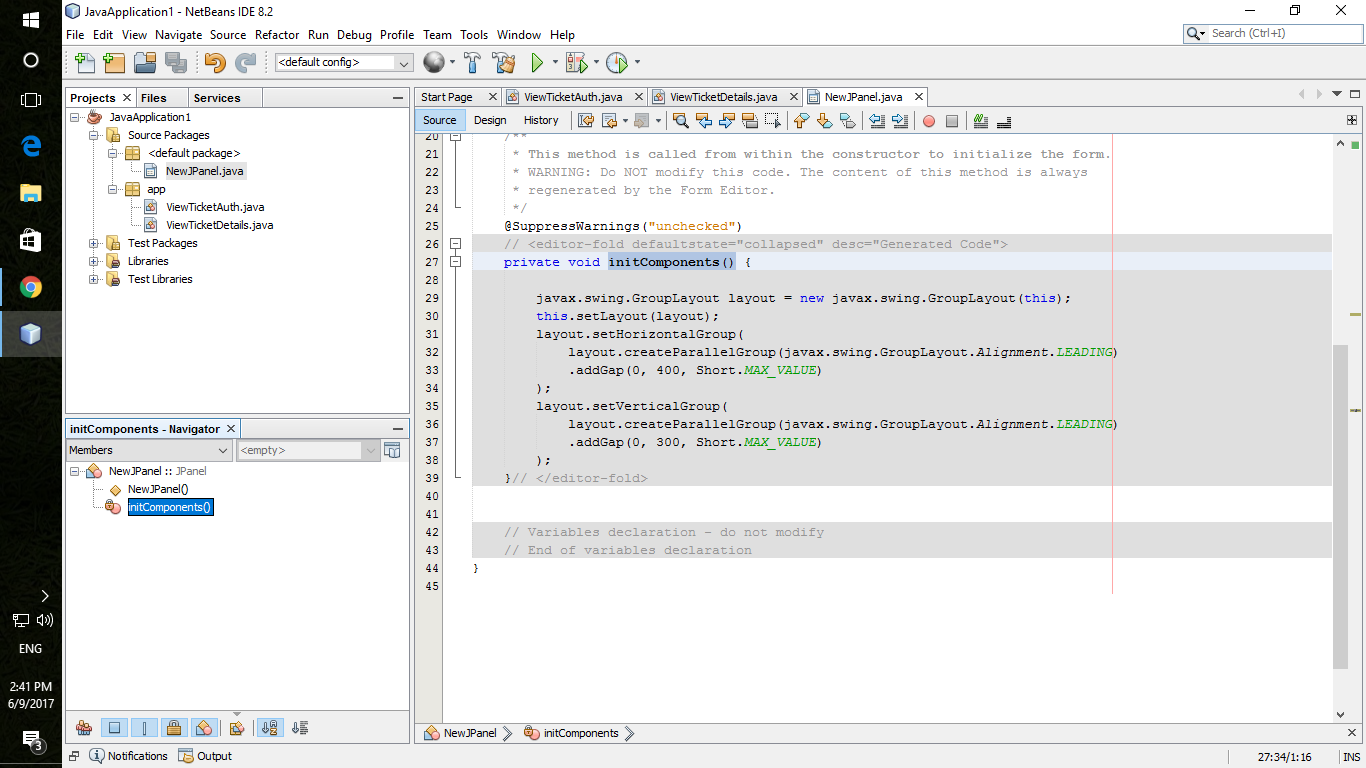Expand the Libraries node in Projects
The height and width of the screenshot is (768, 1366).
[x=95, y=261]
